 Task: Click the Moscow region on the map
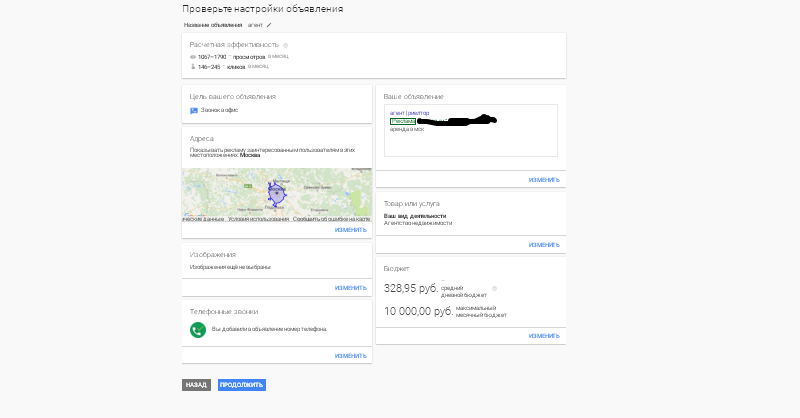click(277, 194)
